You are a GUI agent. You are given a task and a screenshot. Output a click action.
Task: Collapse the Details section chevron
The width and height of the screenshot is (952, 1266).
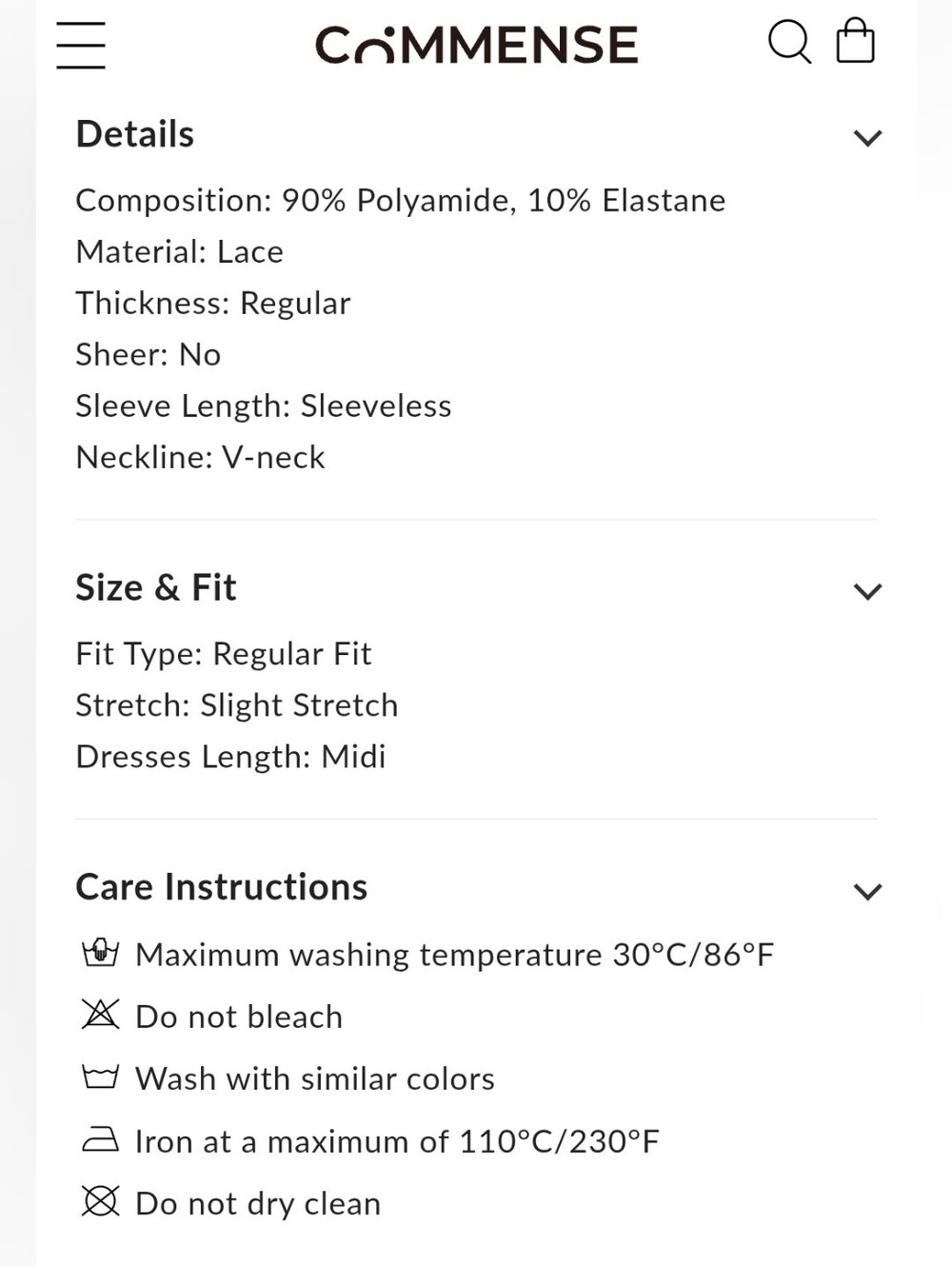tap(867, 138)
